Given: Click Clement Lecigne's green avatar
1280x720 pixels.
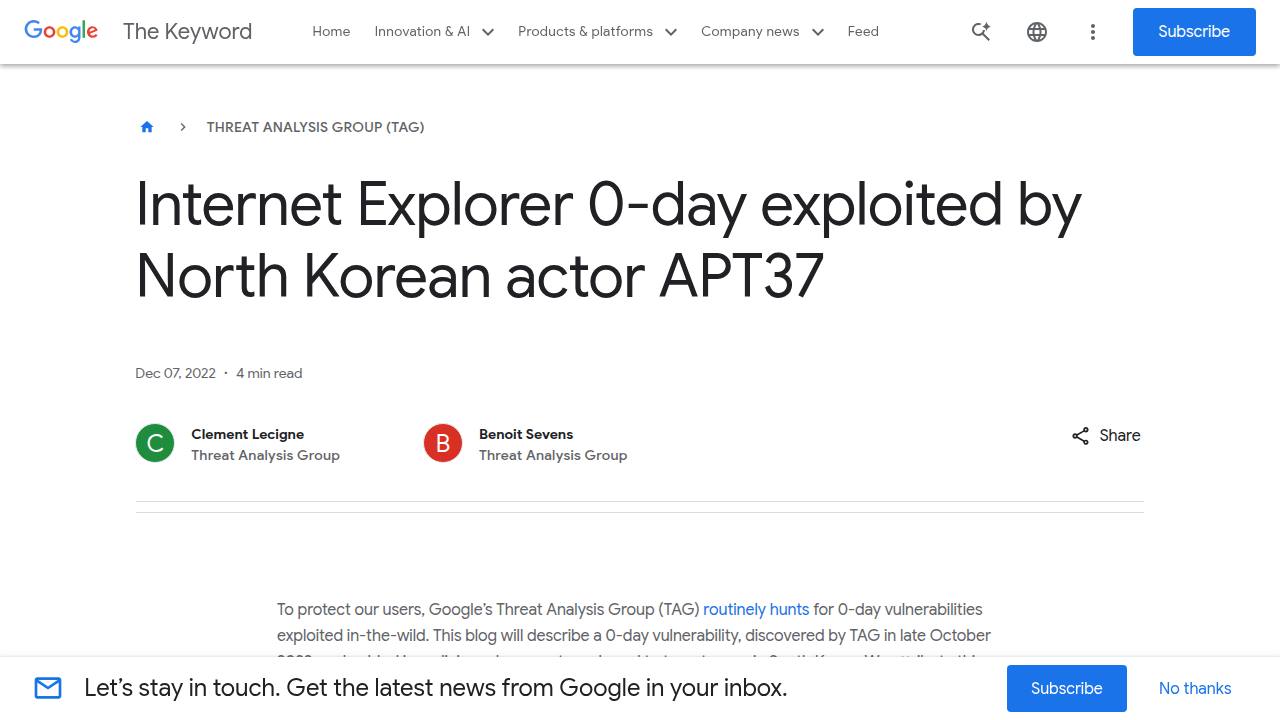Looking at the screenshot, I should (x=155, y=443).
